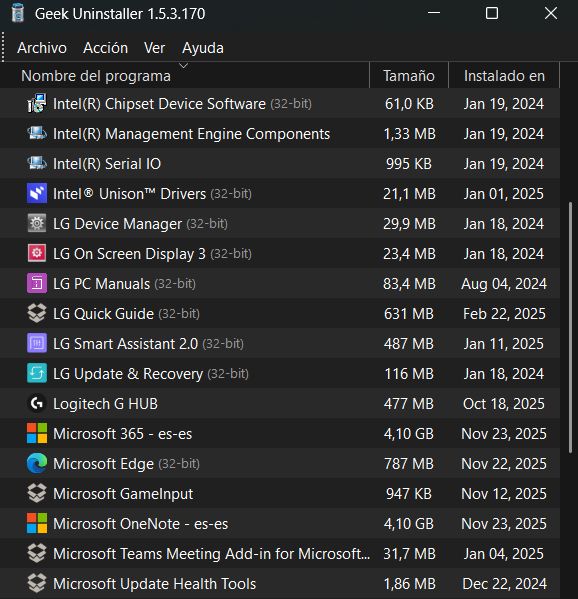Click the Intel Chipset Device Software icon
The height and width of the screenshot is (599, 578).
pos(37,104)
